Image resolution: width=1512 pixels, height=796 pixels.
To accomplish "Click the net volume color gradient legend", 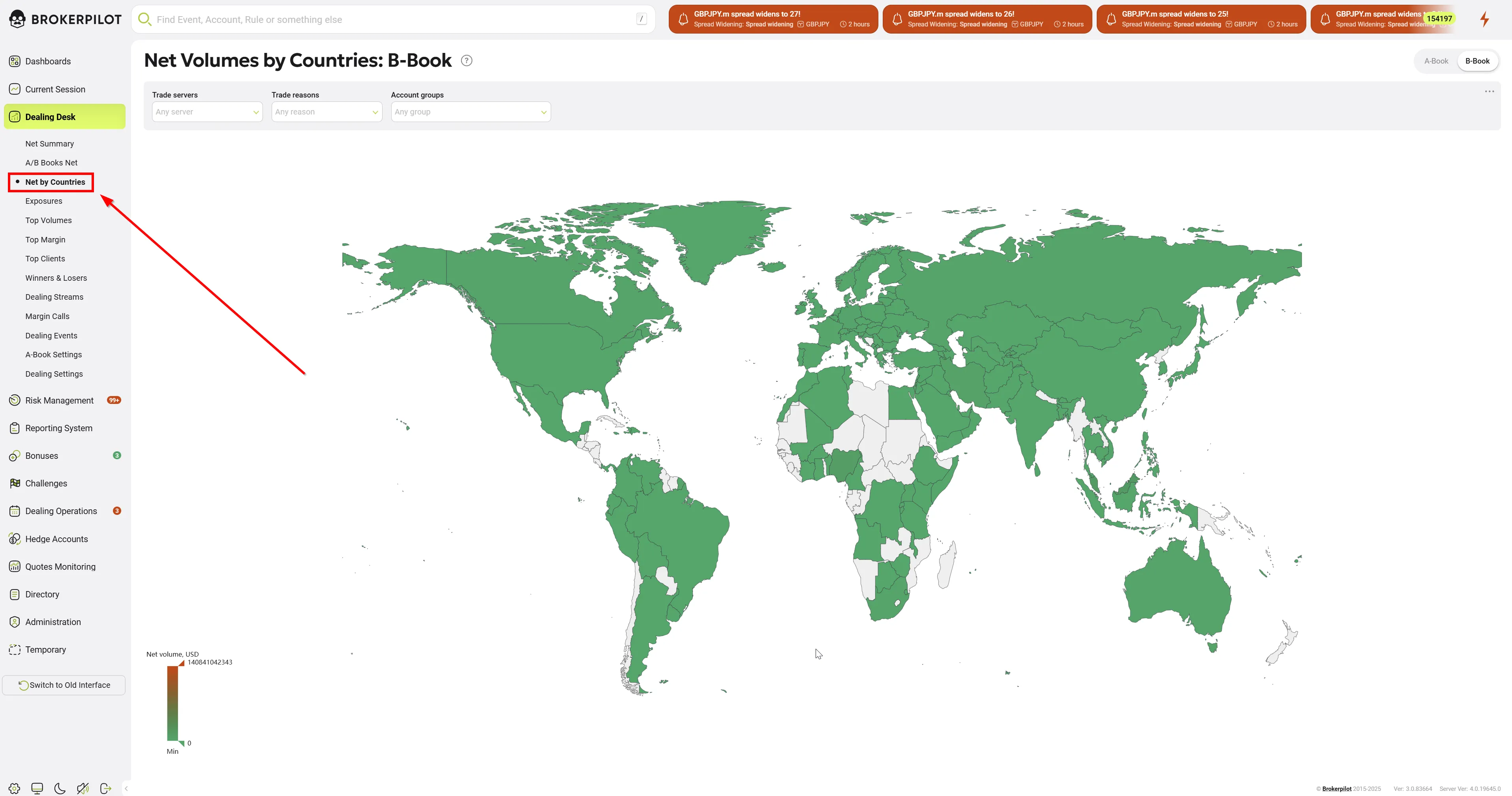I will (x=173, y=703).
